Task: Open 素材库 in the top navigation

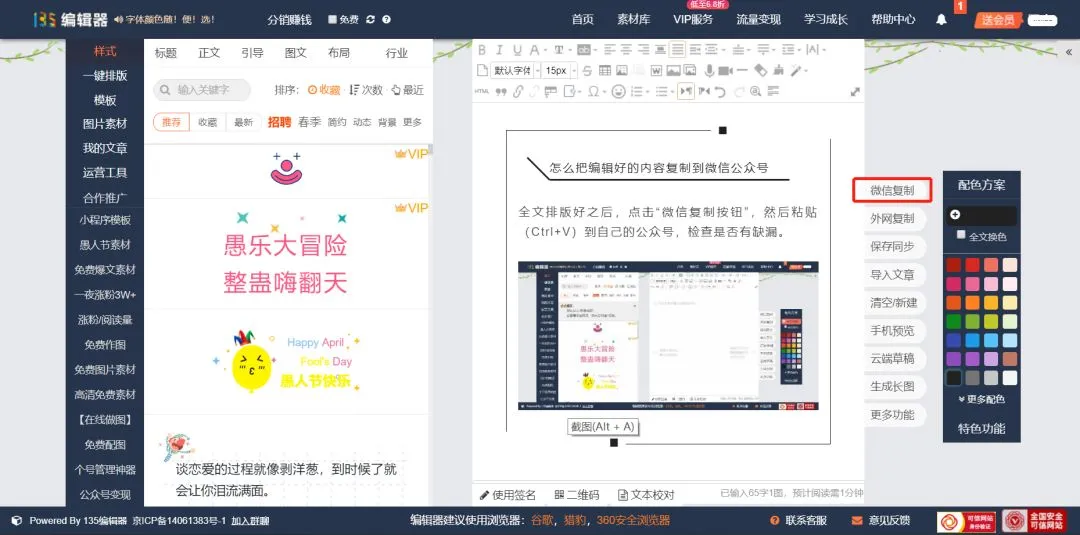Action: (633, 19)
